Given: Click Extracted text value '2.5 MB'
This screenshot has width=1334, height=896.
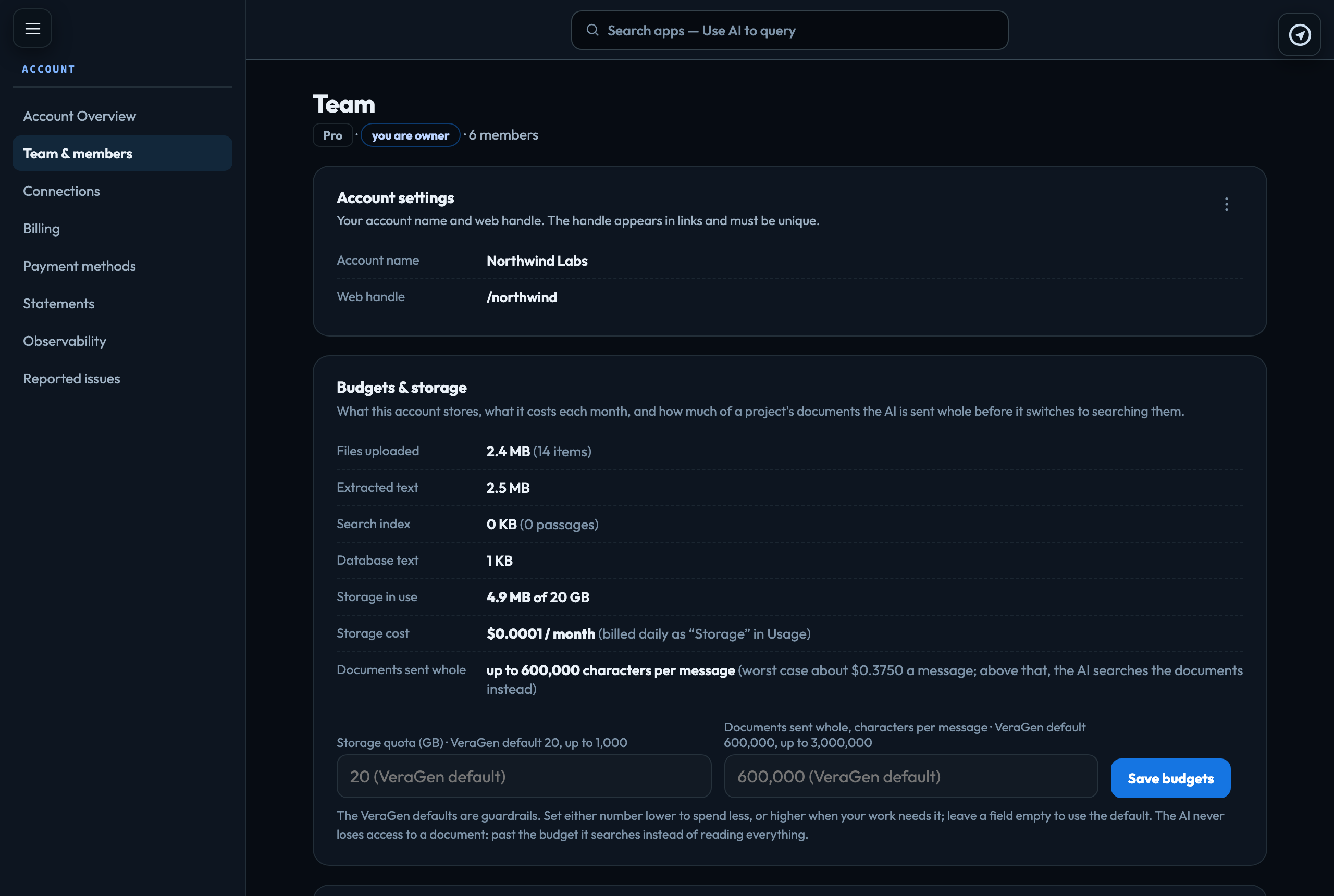Looking at the screenshot, I should click(508, 488).
